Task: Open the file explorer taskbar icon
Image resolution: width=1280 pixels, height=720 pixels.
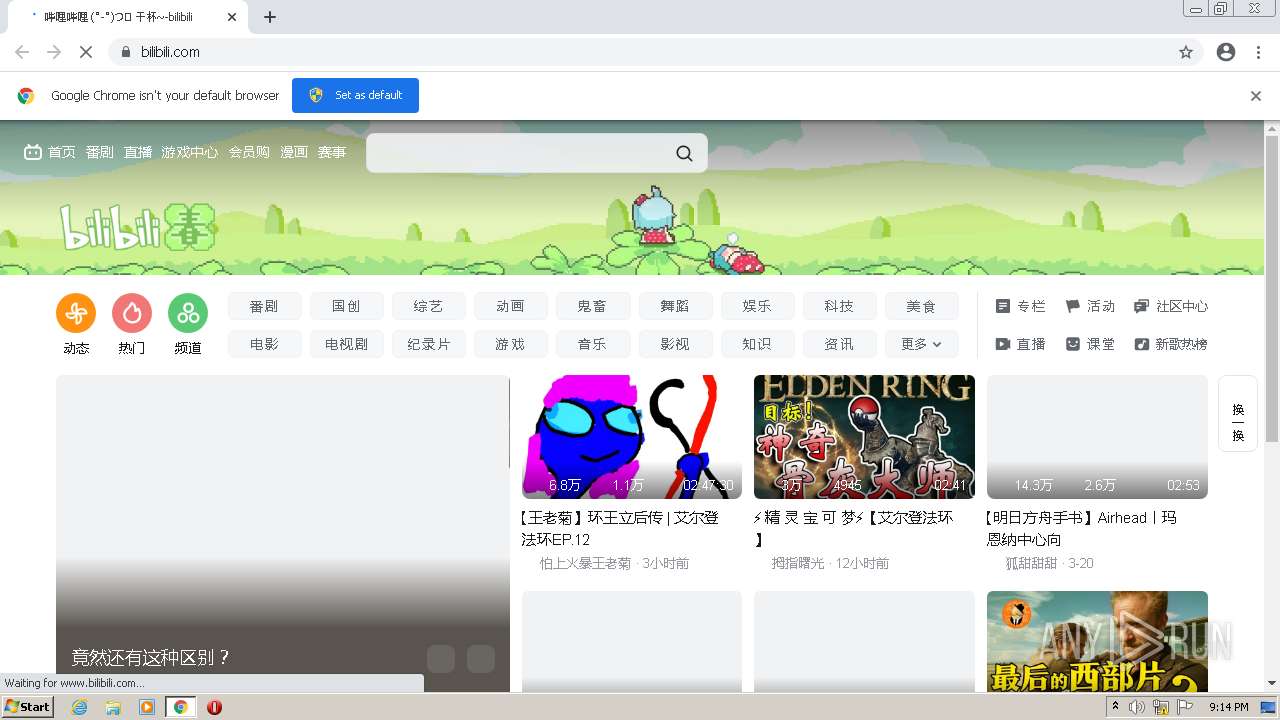Action: pos(113,707)
